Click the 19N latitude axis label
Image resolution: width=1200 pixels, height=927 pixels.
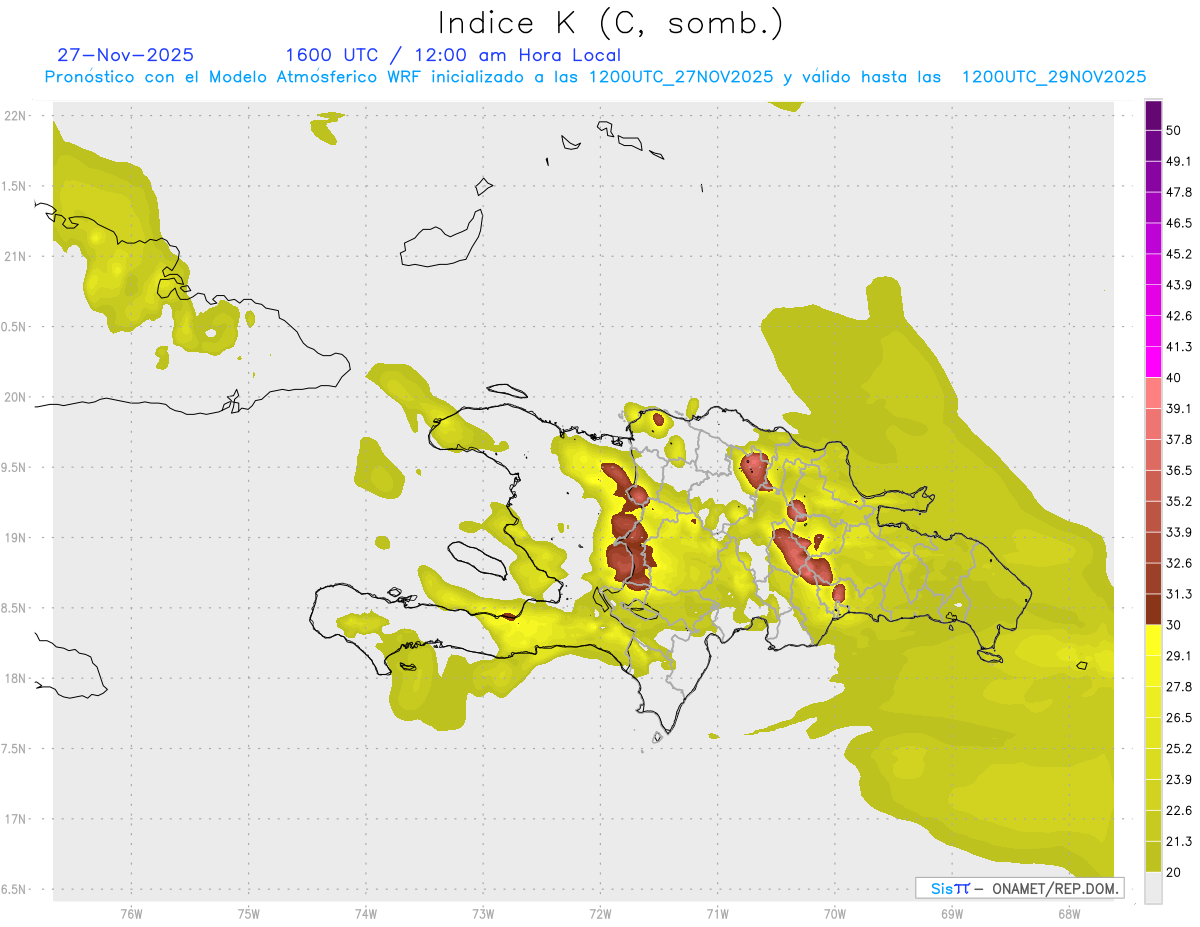tap(15, 538)
